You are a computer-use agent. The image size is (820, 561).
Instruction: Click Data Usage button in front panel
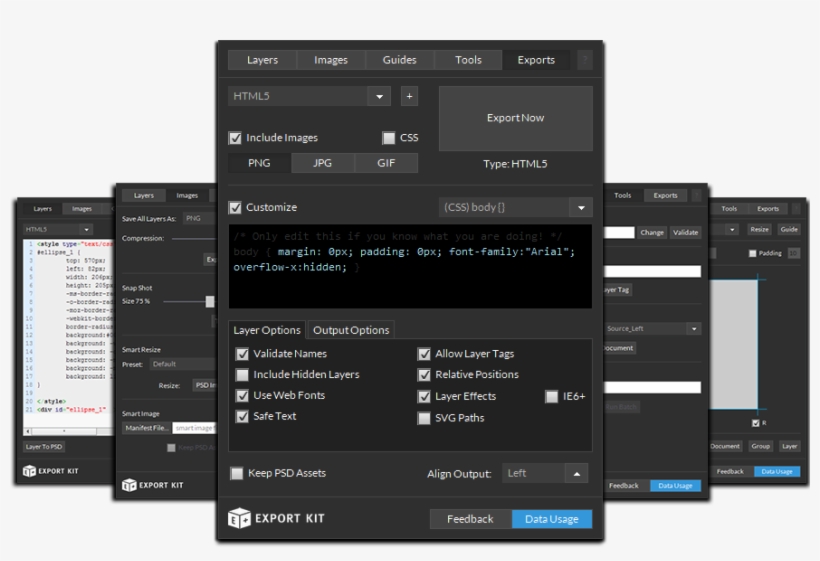click(x=552, y=519)
